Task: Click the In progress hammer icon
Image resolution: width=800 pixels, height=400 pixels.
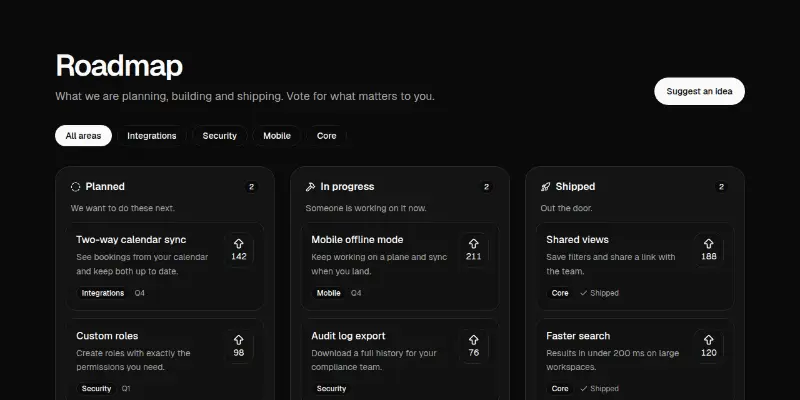Action: [x=310, y=187]
